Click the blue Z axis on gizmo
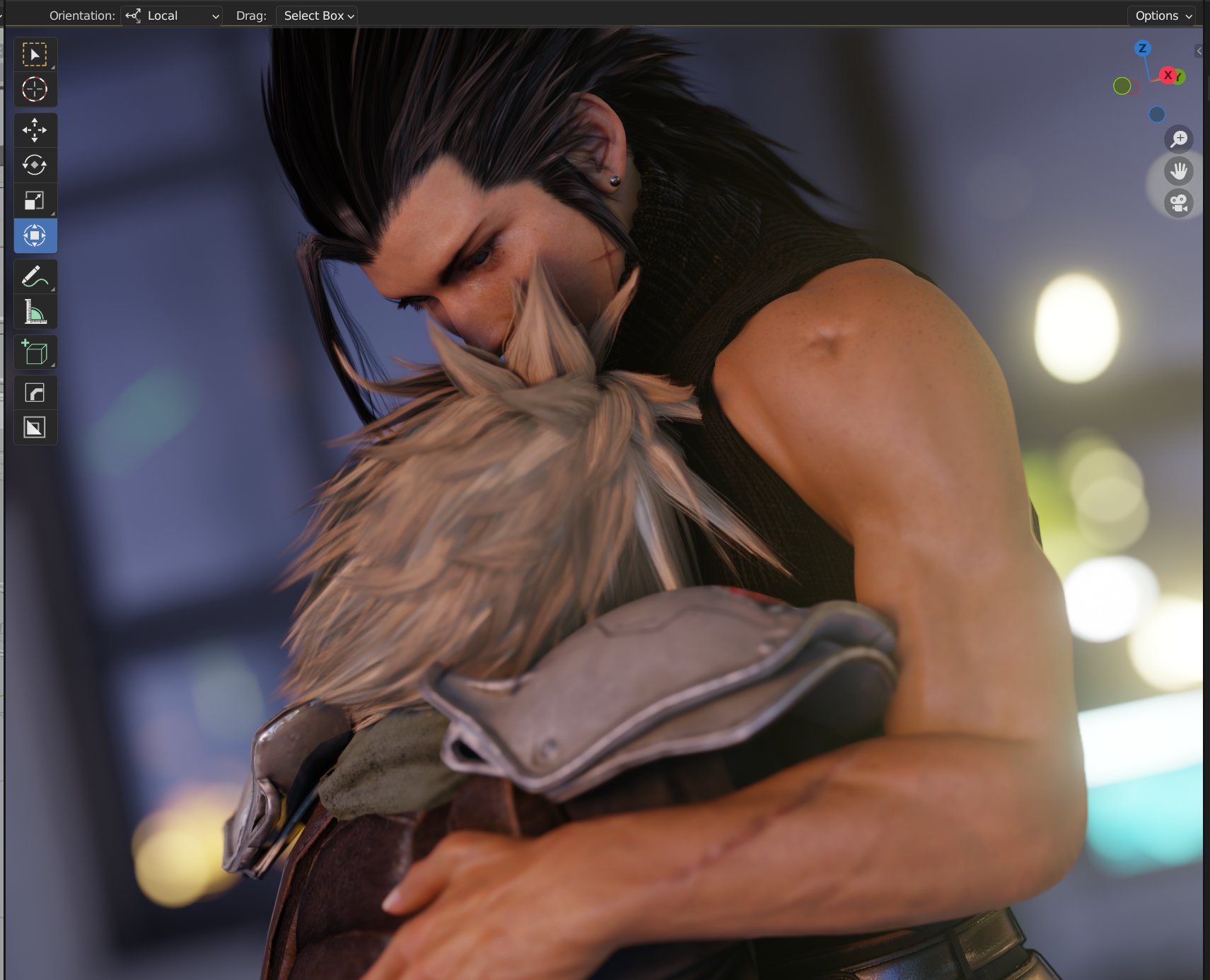The height and width of the screenshot is (980, 1210). coord(1142,48)
